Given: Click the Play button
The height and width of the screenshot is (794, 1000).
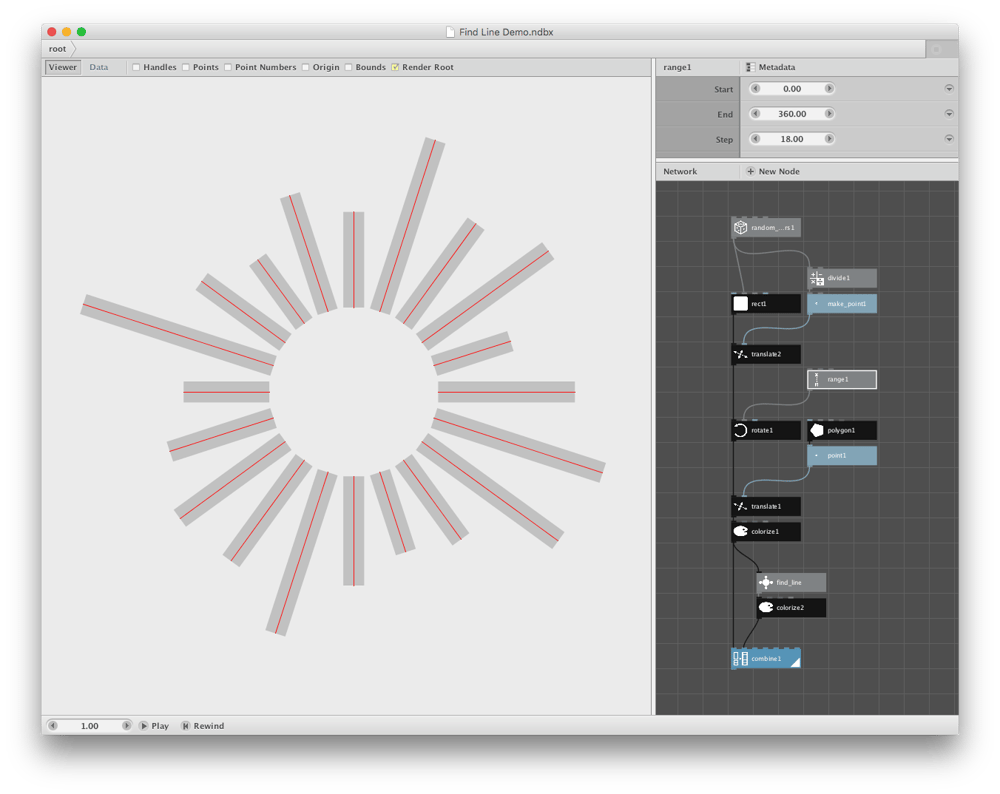Looking at the screenshot, I should click(x=154, y=726).
